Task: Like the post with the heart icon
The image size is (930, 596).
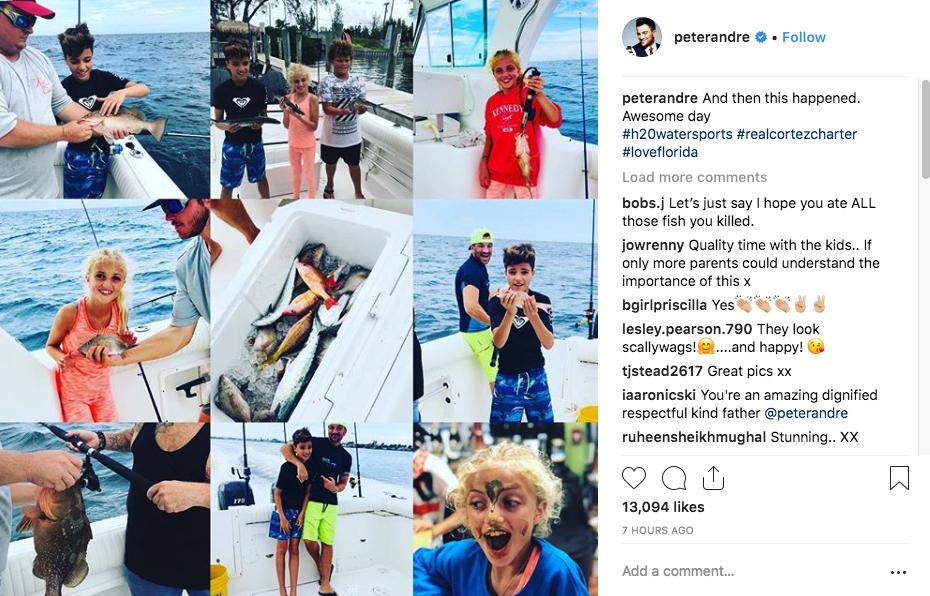Action: pyautogui.click(x=633, y=478)
